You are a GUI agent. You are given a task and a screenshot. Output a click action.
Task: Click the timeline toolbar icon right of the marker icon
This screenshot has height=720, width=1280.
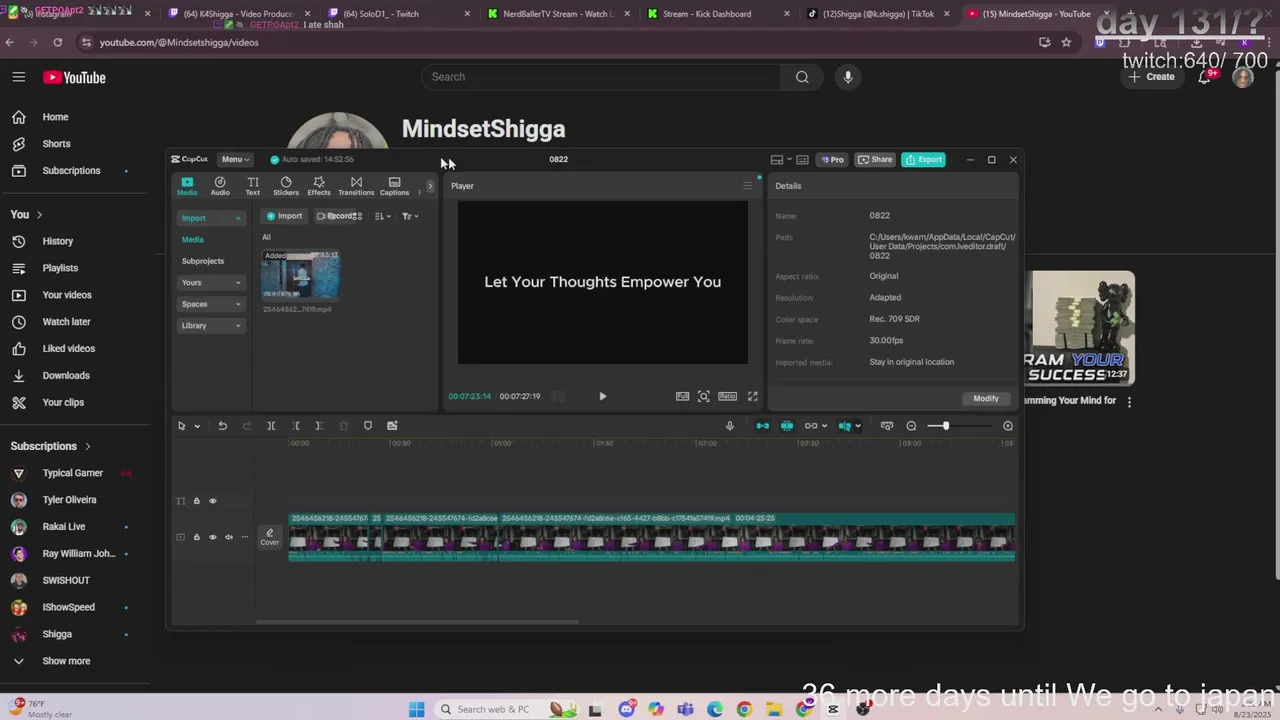[x=392, y=426]
